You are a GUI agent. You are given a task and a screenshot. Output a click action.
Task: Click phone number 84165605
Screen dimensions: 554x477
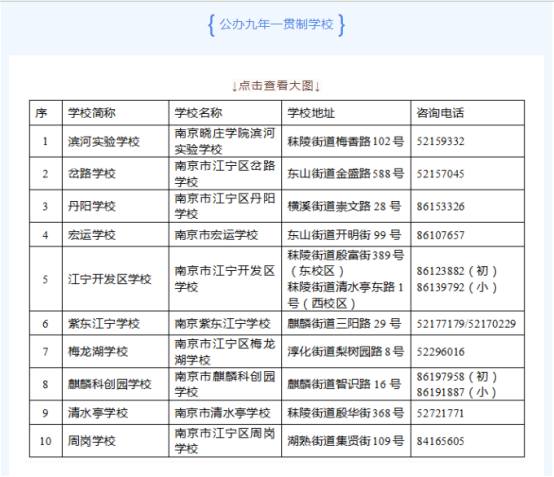pos(441,441)
